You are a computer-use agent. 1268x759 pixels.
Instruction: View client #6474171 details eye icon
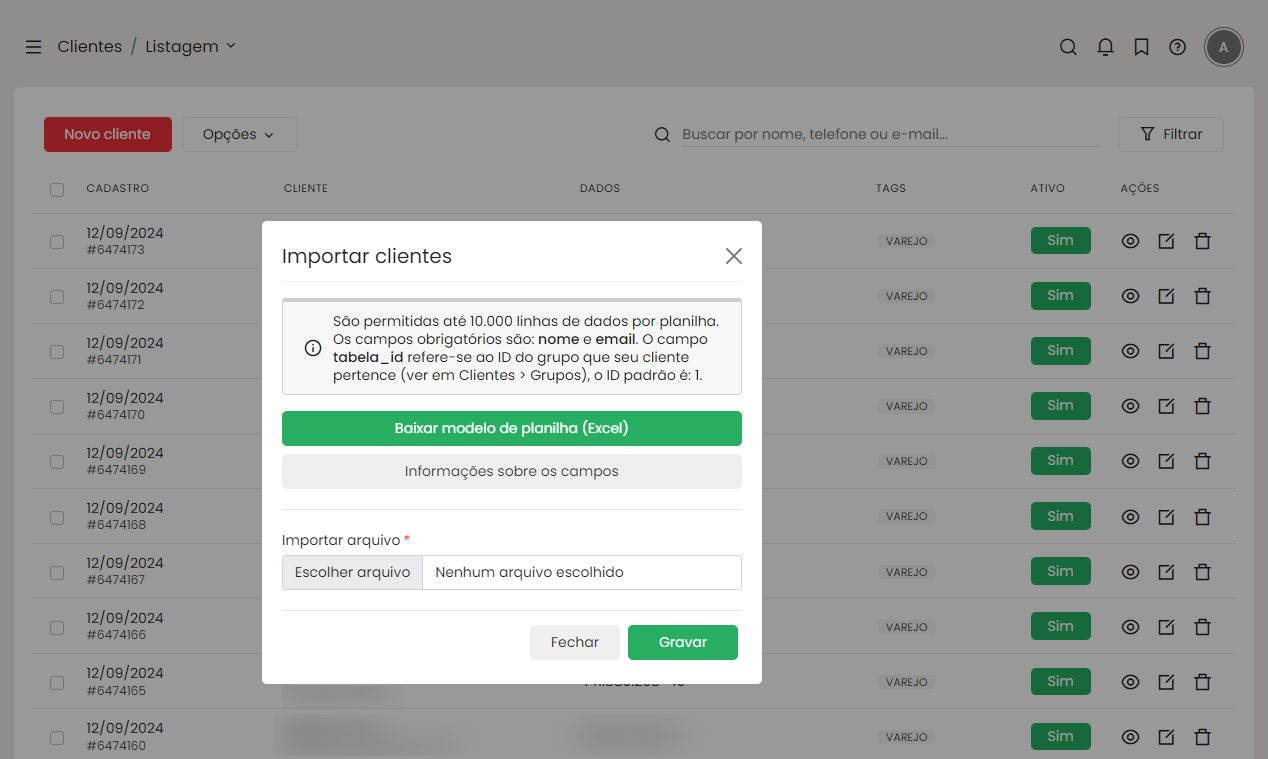click(1130, 351)
